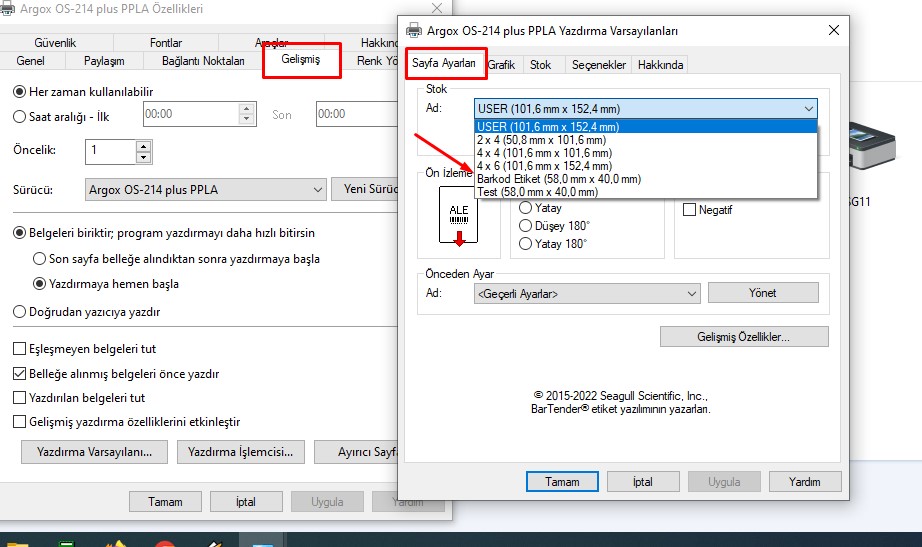Open the Sürücü dropdown in Özellikleri window
922x547 pixels.
(x=205, y=190)
